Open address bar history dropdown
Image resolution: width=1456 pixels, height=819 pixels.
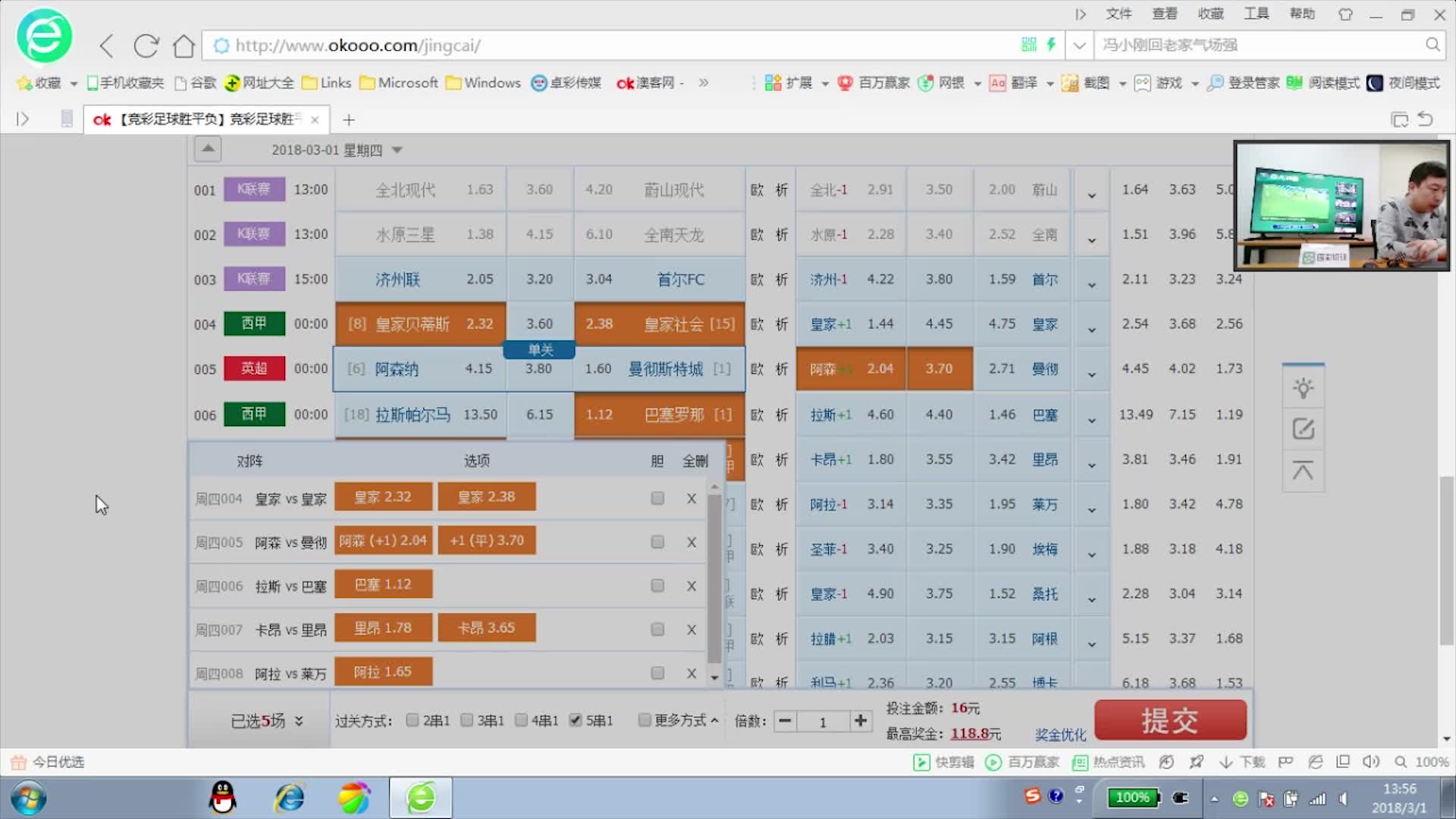click(x=1079, y=45)
